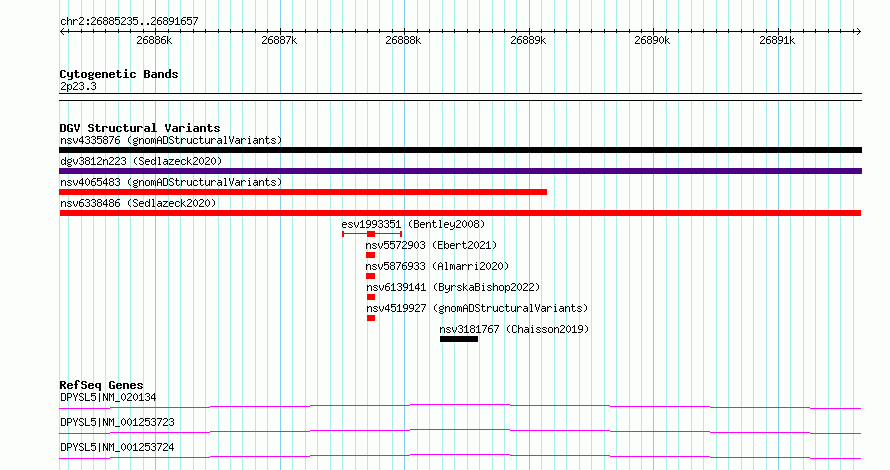
Task: Click the 26889k ruler label
Action: pyautogui.click(x=528, y=40)
